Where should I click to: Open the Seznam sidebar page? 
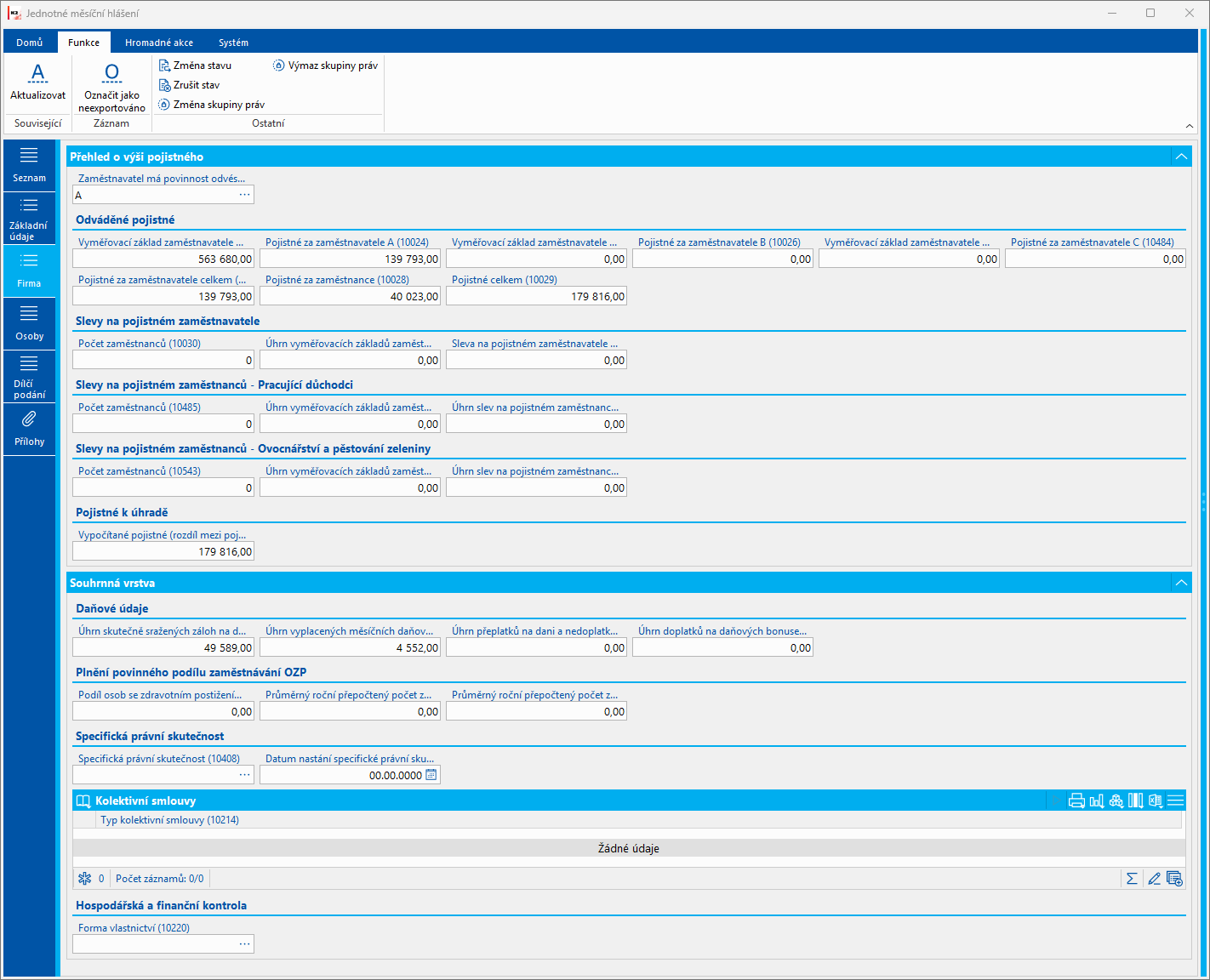pyautogui.click(x=29, y=165)
